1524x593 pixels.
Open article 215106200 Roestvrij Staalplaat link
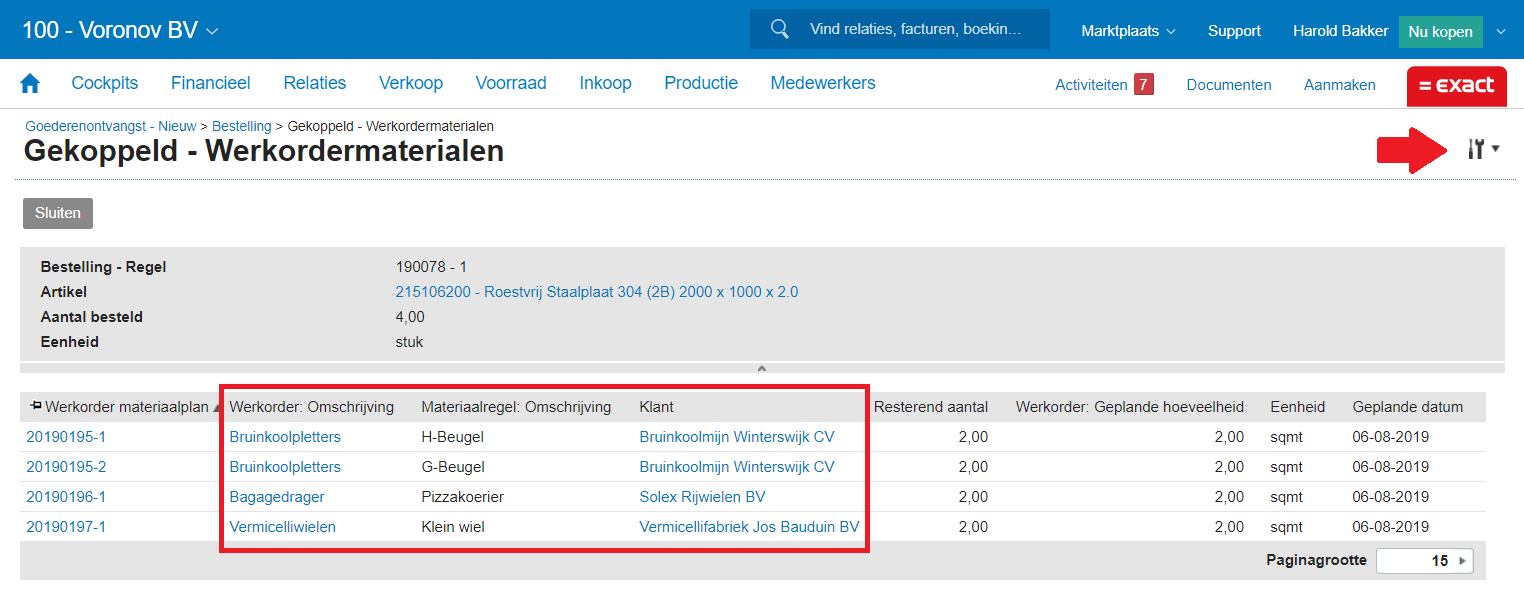pyautogui.click(x=597, y=292)
